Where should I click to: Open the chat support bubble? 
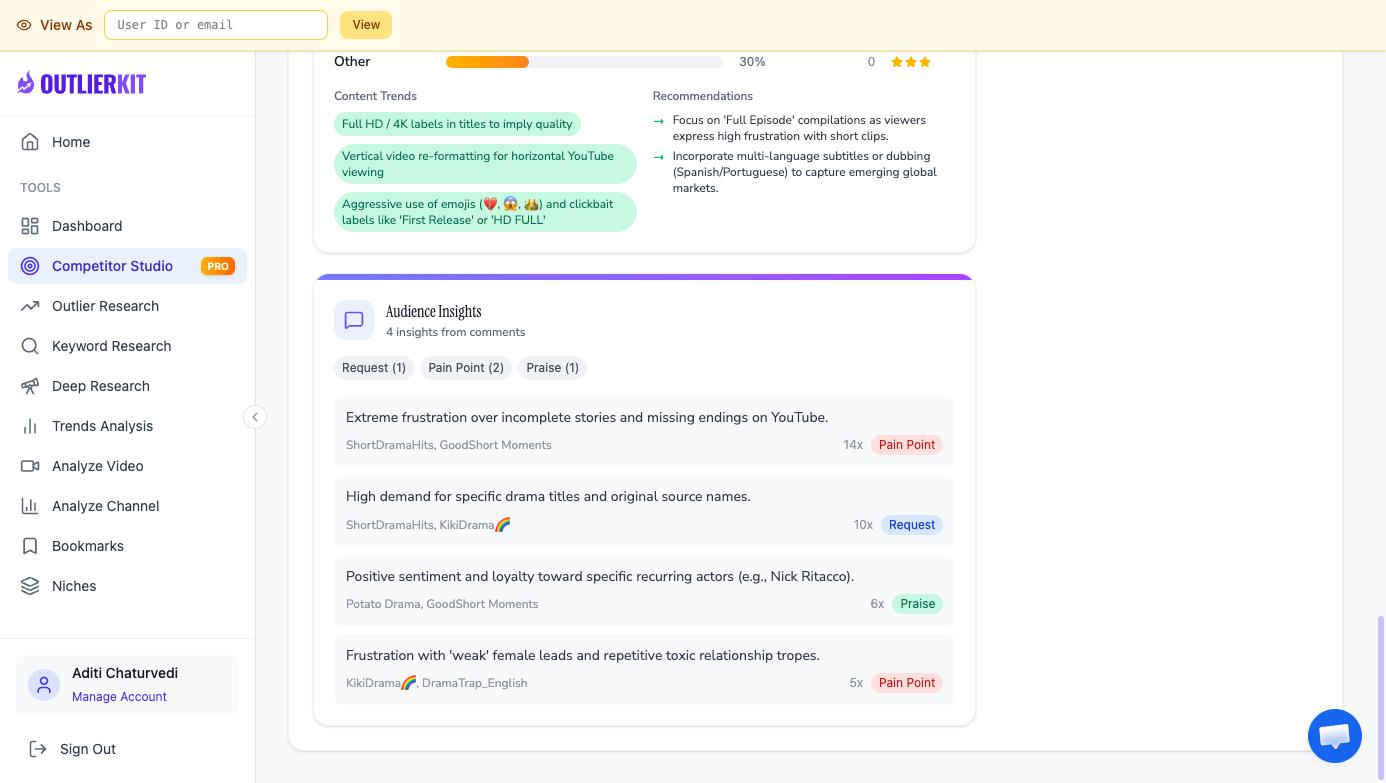pyautogui.click(x=1334, y=736)
